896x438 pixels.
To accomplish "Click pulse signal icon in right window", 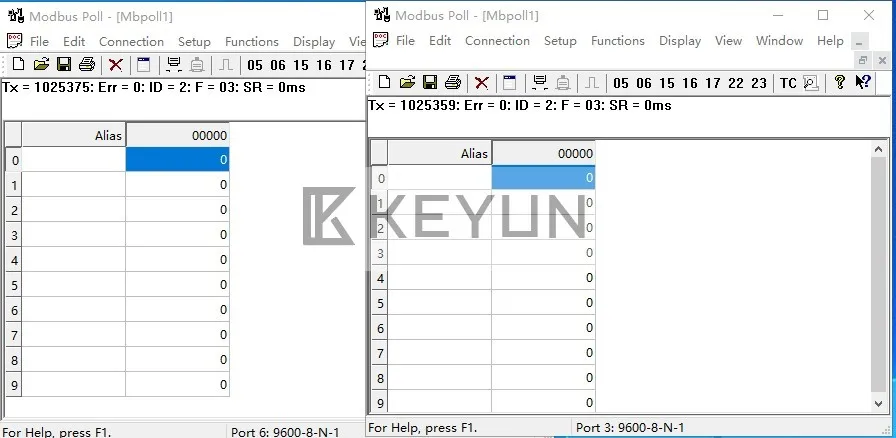I will pyautogui.click(x=591, y=83).
